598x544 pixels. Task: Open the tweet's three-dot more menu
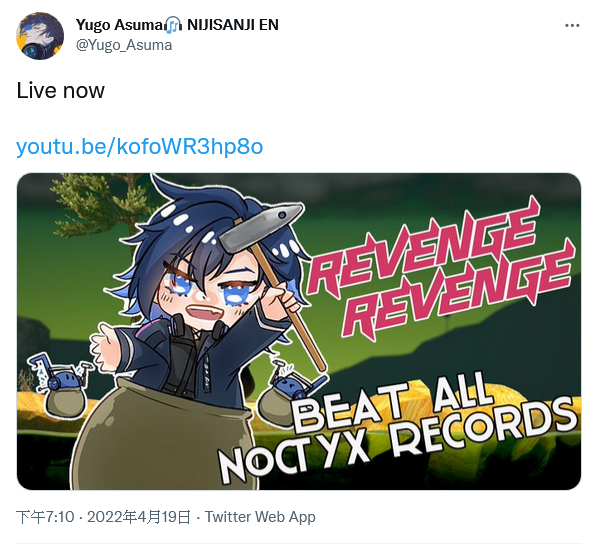coord(572,26)
